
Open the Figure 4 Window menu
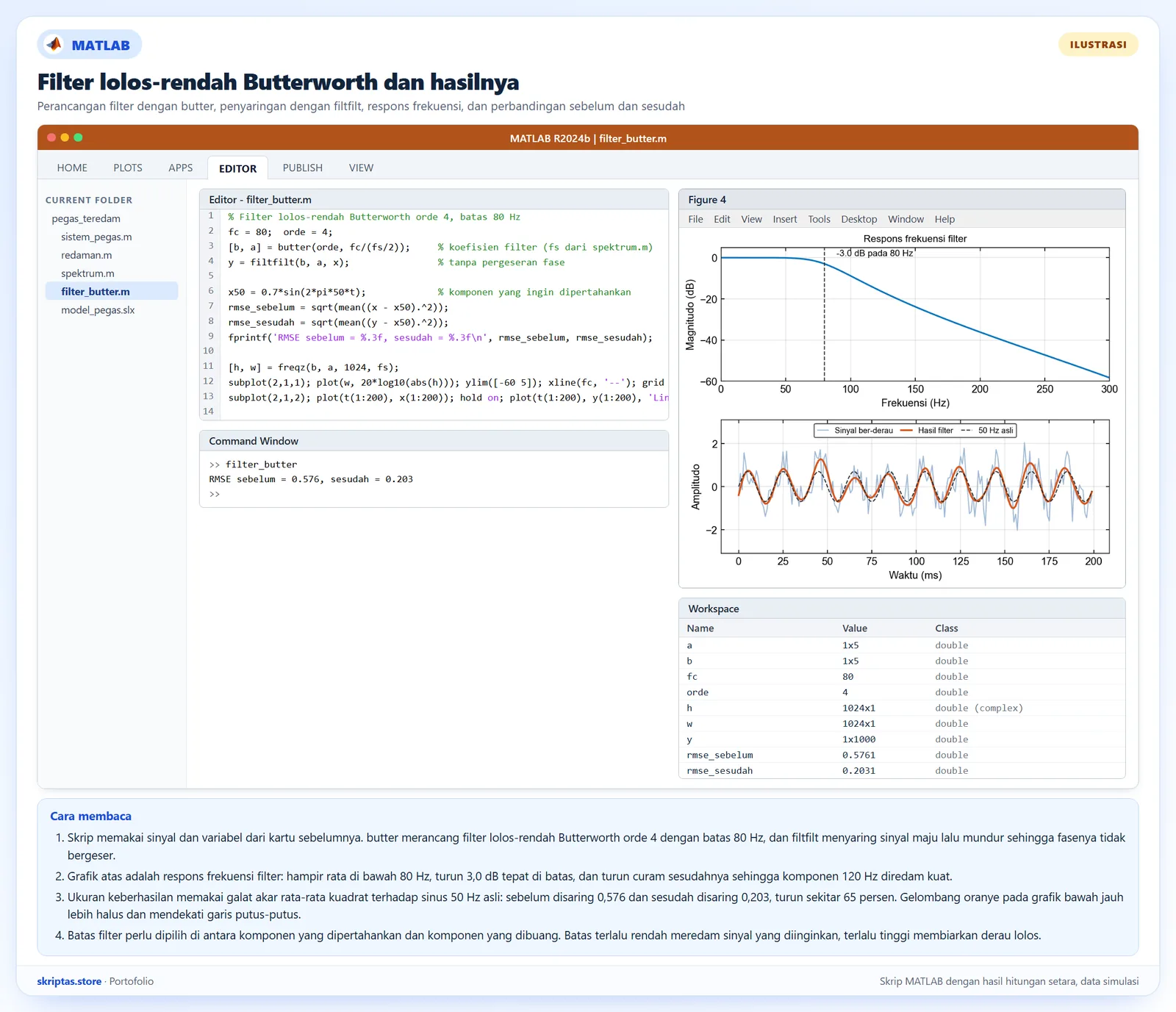tap(906, 219)
